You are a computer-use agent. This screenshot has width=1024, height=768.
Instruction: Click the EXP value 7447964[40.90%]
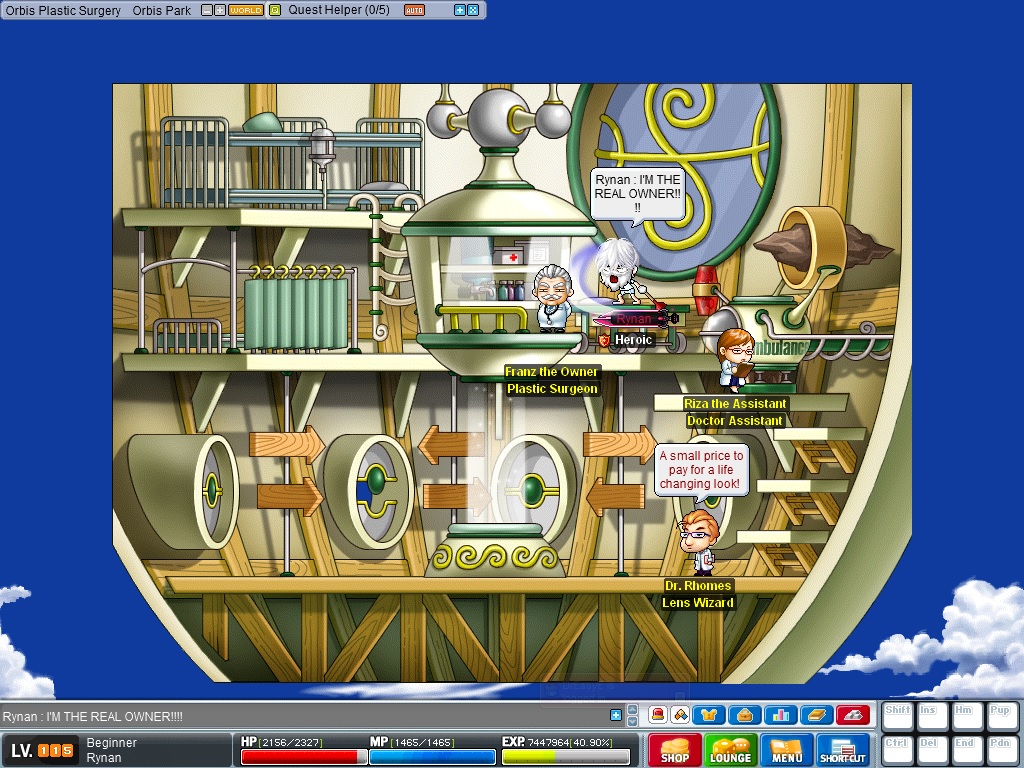coord(569,743)
